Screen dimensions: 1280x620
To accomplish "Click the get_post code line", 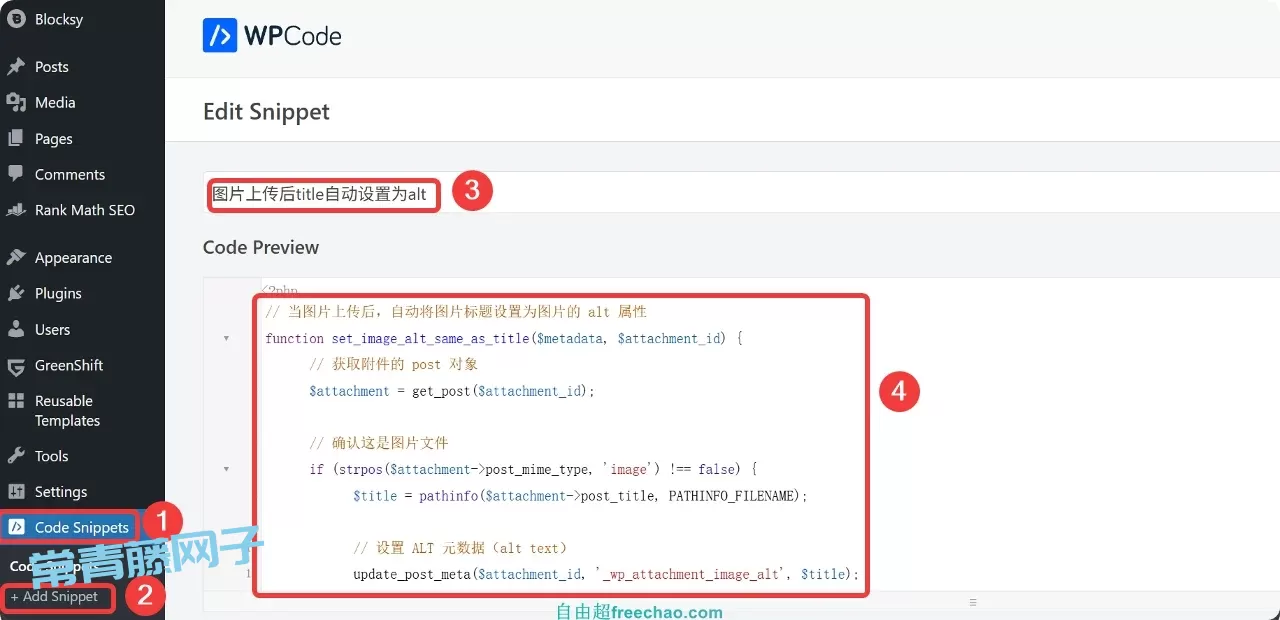I will pos(452,391).
